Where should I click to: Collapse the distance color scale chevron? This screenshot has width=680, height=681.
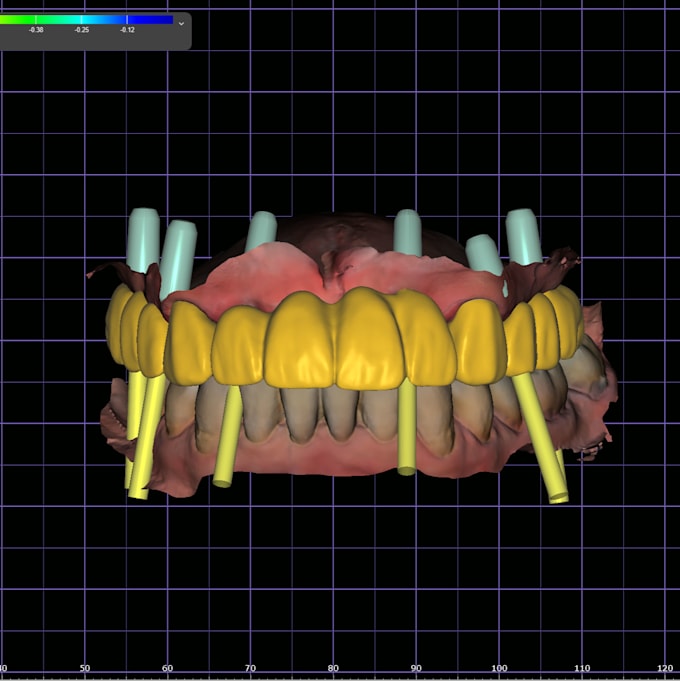182,23
